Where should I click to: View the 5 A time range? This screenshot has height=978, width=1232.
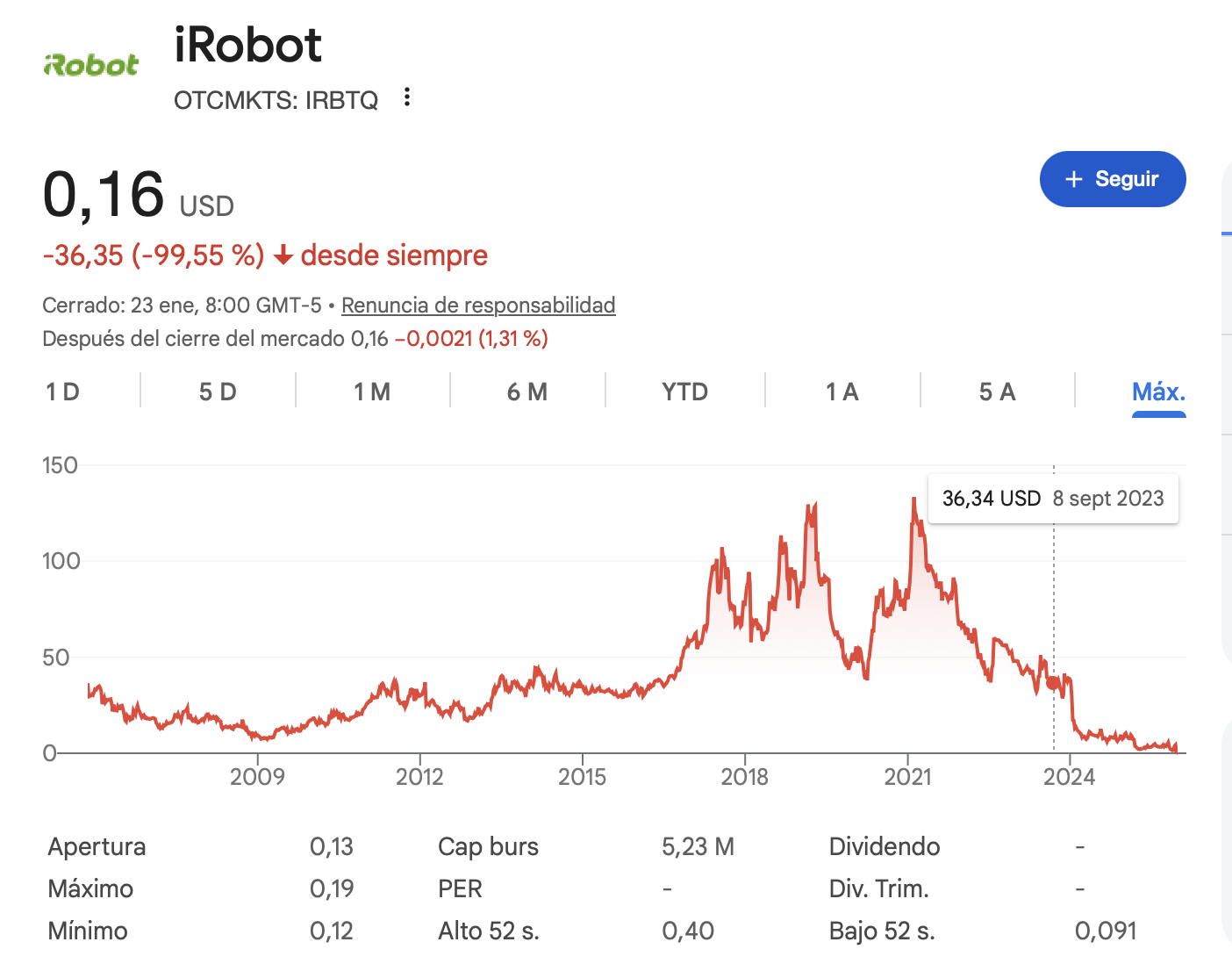click(x=997, y=392)
